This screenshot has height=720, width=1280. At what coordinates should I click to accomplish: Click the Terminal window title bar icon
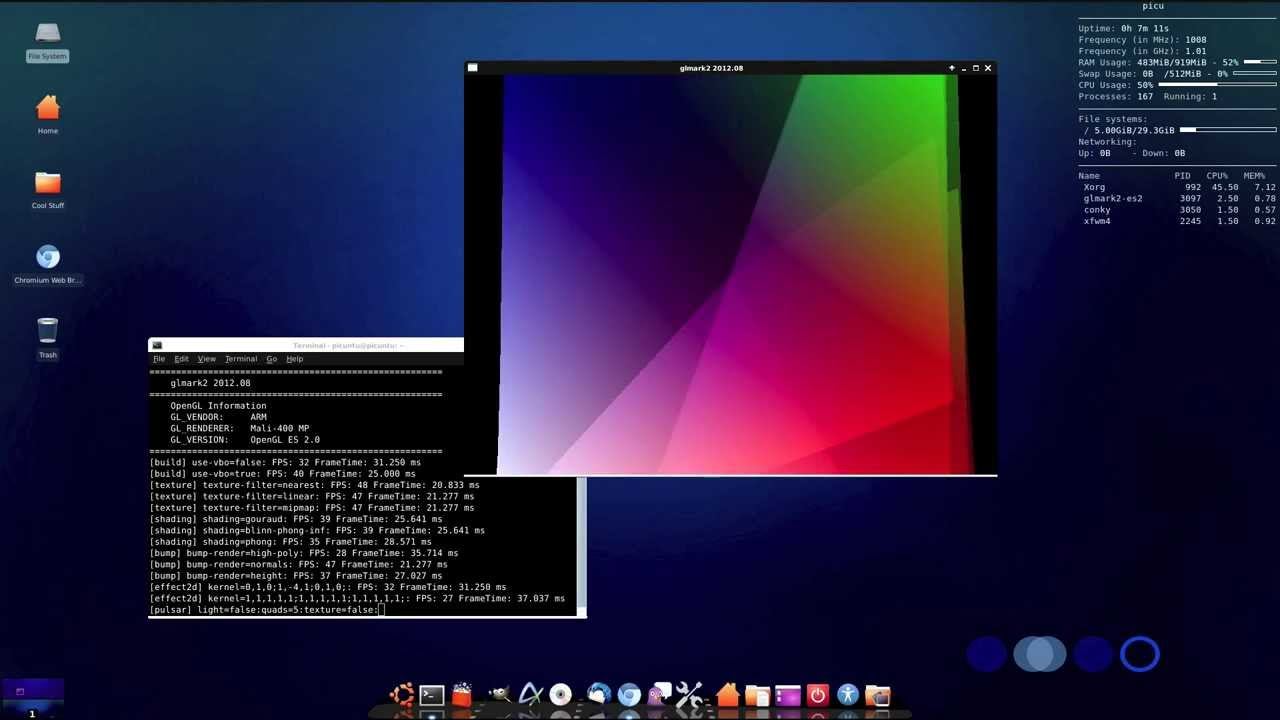click(x=157, y=345)
